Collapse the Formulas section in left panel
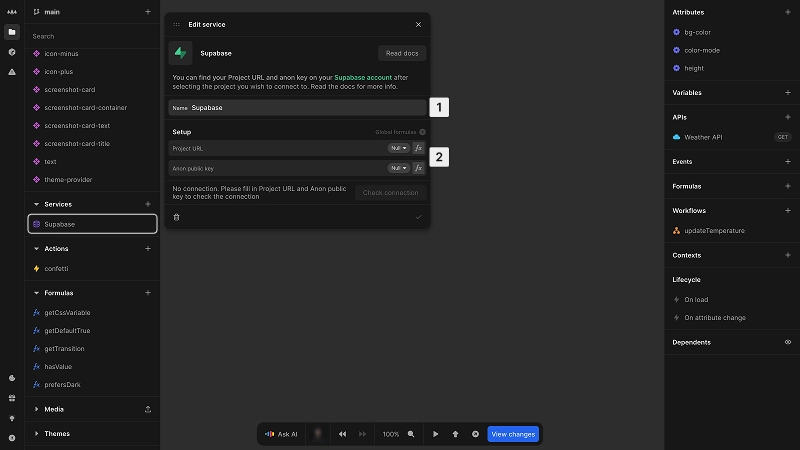 (x=36, y=293)
